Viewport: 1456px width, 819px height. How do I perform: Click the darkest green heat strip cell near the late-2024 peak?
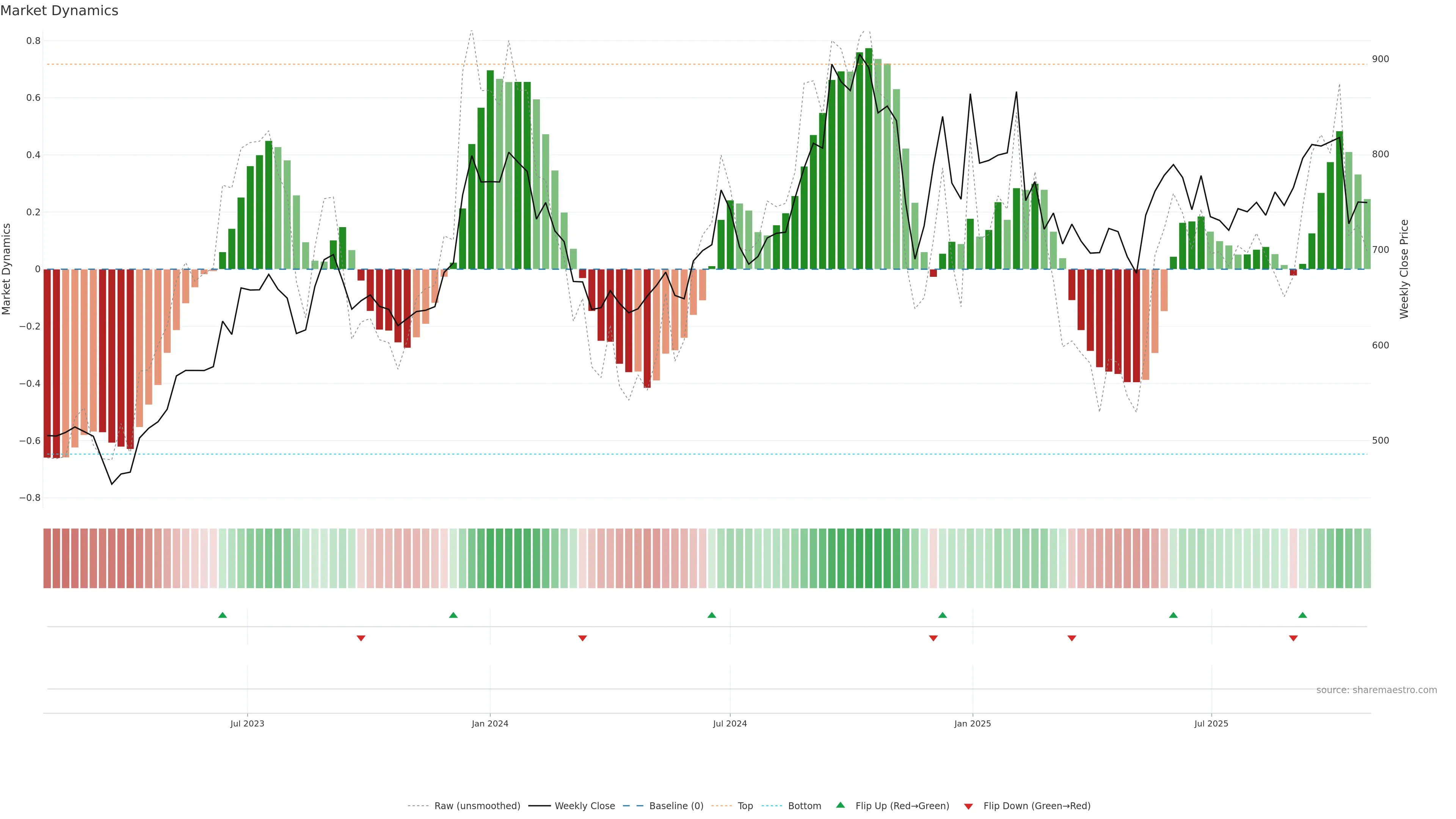tap(868, 559)
